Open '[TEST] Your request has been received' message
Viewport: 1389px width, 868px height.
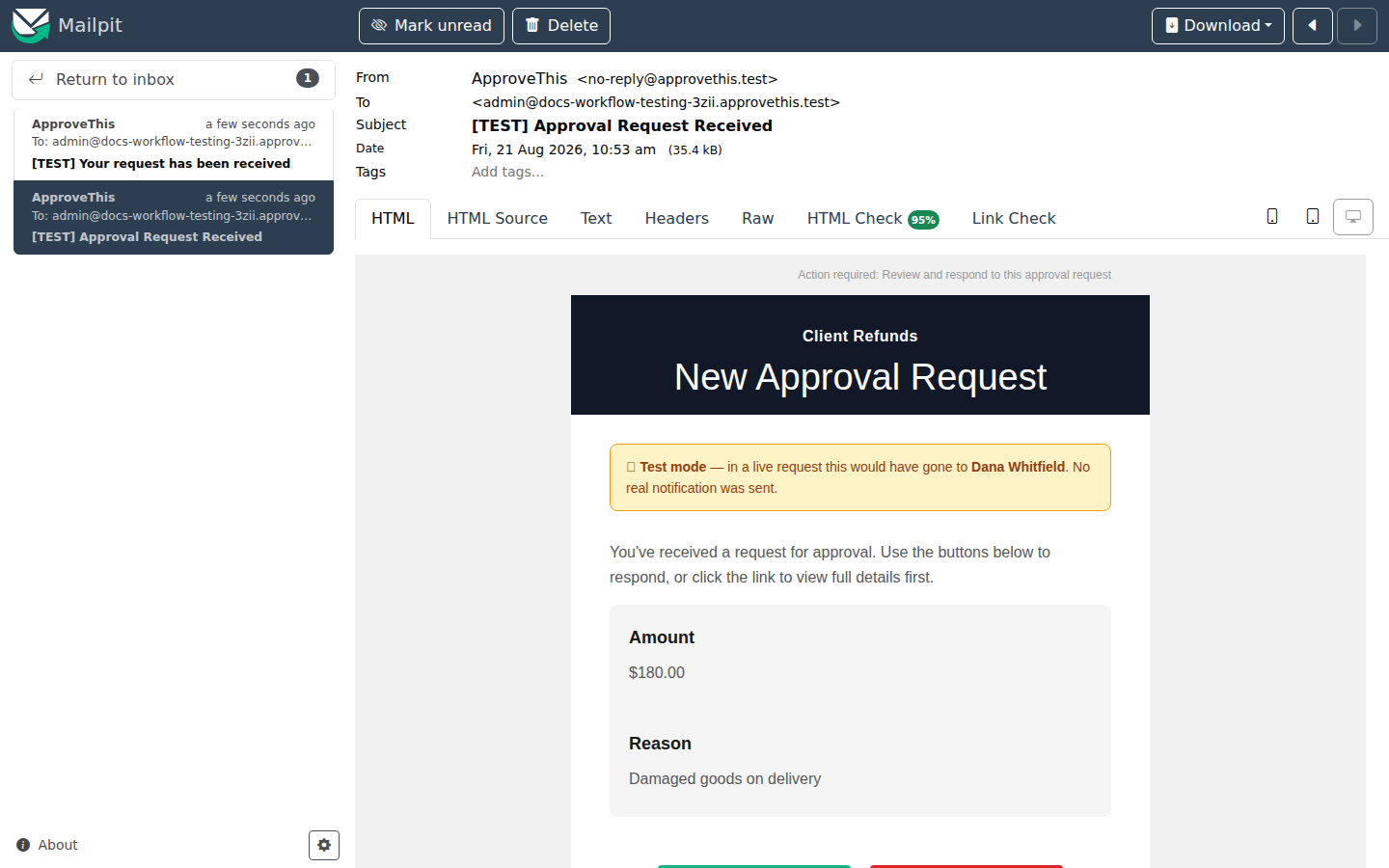(x=174, y=144)
